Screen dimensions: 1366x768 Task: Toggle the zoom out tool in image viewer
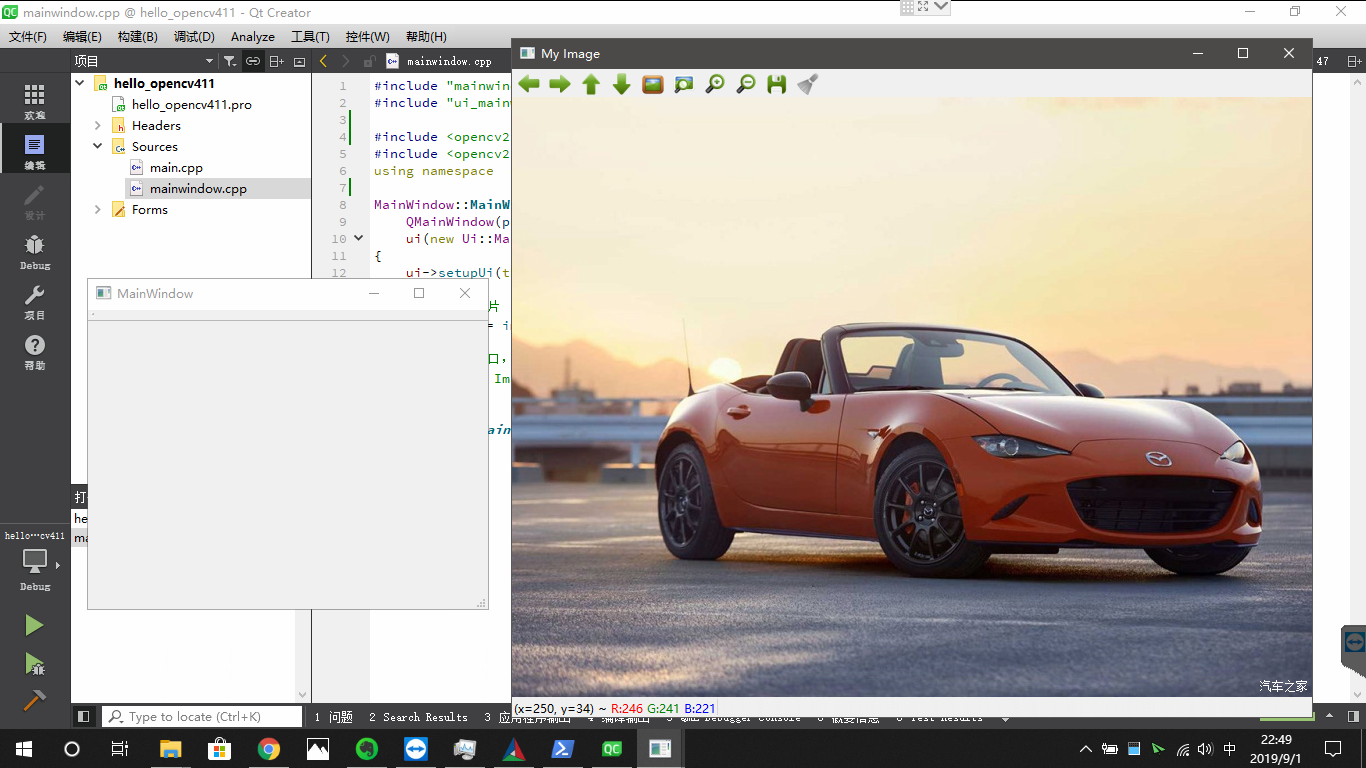click(x=744, y=84)
